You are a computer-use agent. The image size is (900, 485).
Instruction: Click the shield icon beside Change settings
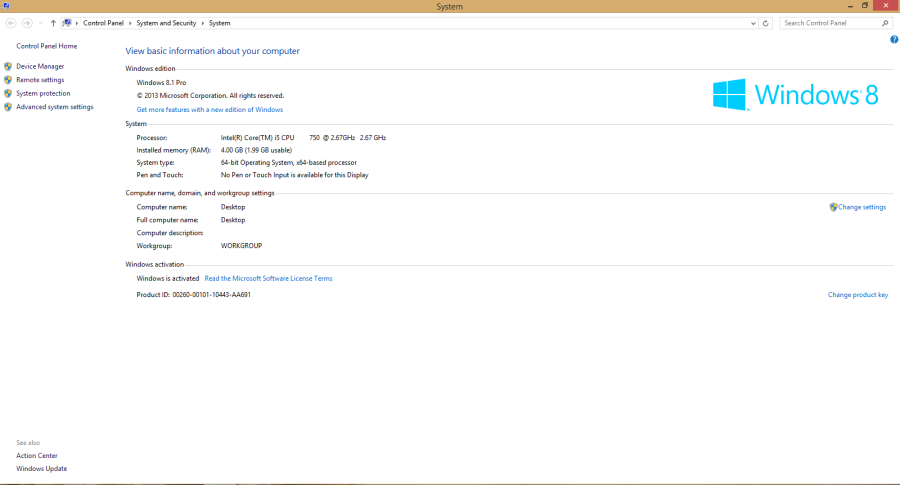pos(833,207)
